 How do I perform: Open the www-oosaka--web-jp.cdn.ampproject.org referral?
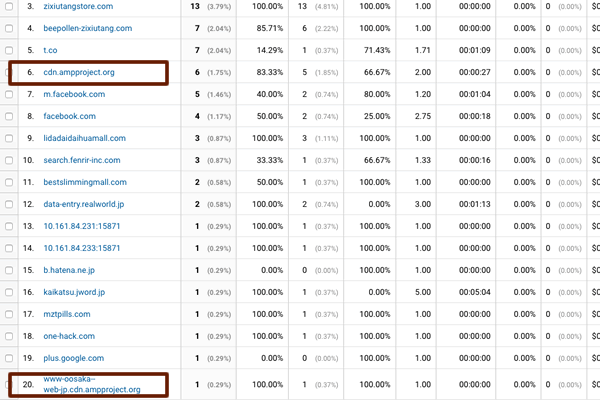point(91,384)
